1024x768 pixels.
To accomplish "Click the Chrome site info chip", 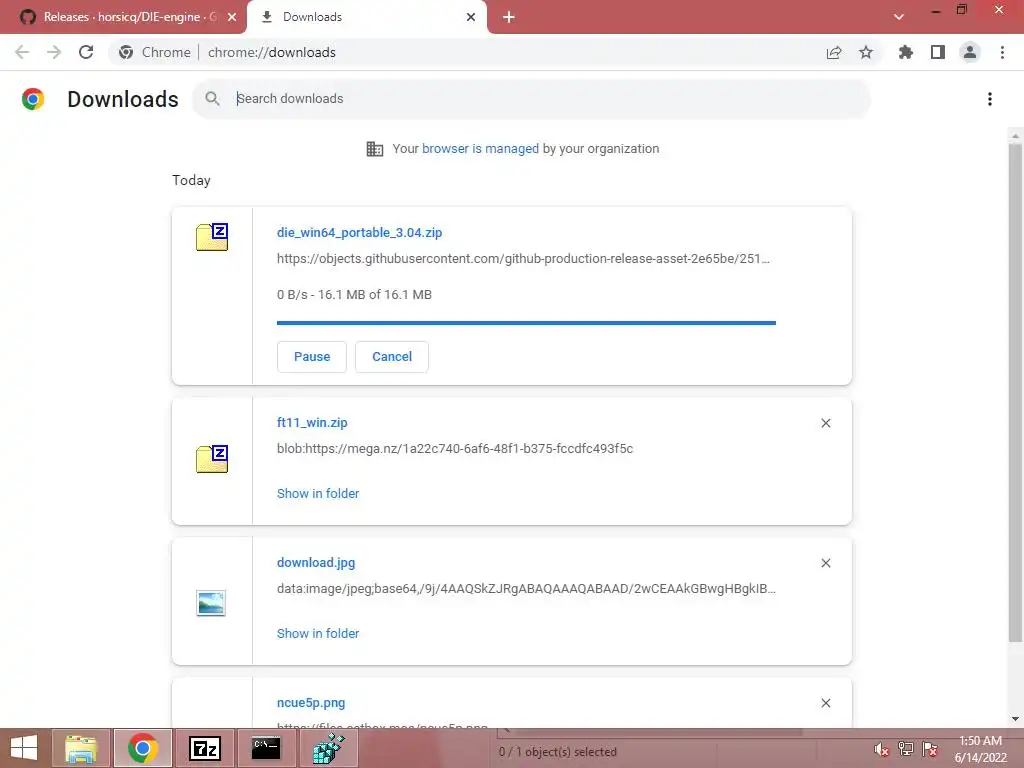I will (155, 52).
